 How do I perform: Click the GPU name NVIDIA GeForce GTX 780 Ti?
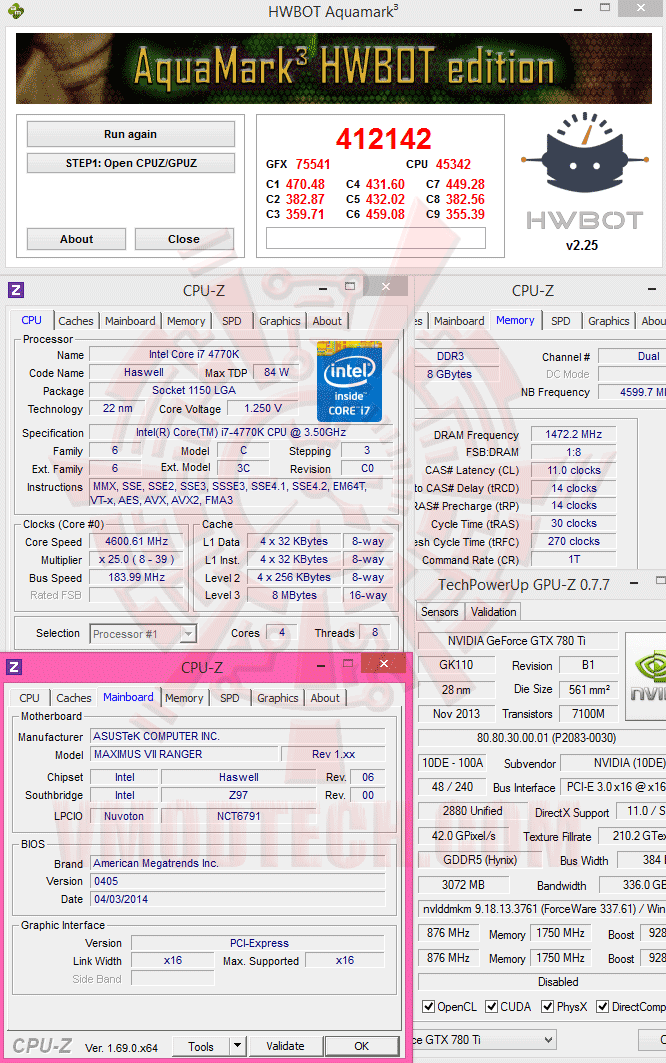tap(517, 641)
